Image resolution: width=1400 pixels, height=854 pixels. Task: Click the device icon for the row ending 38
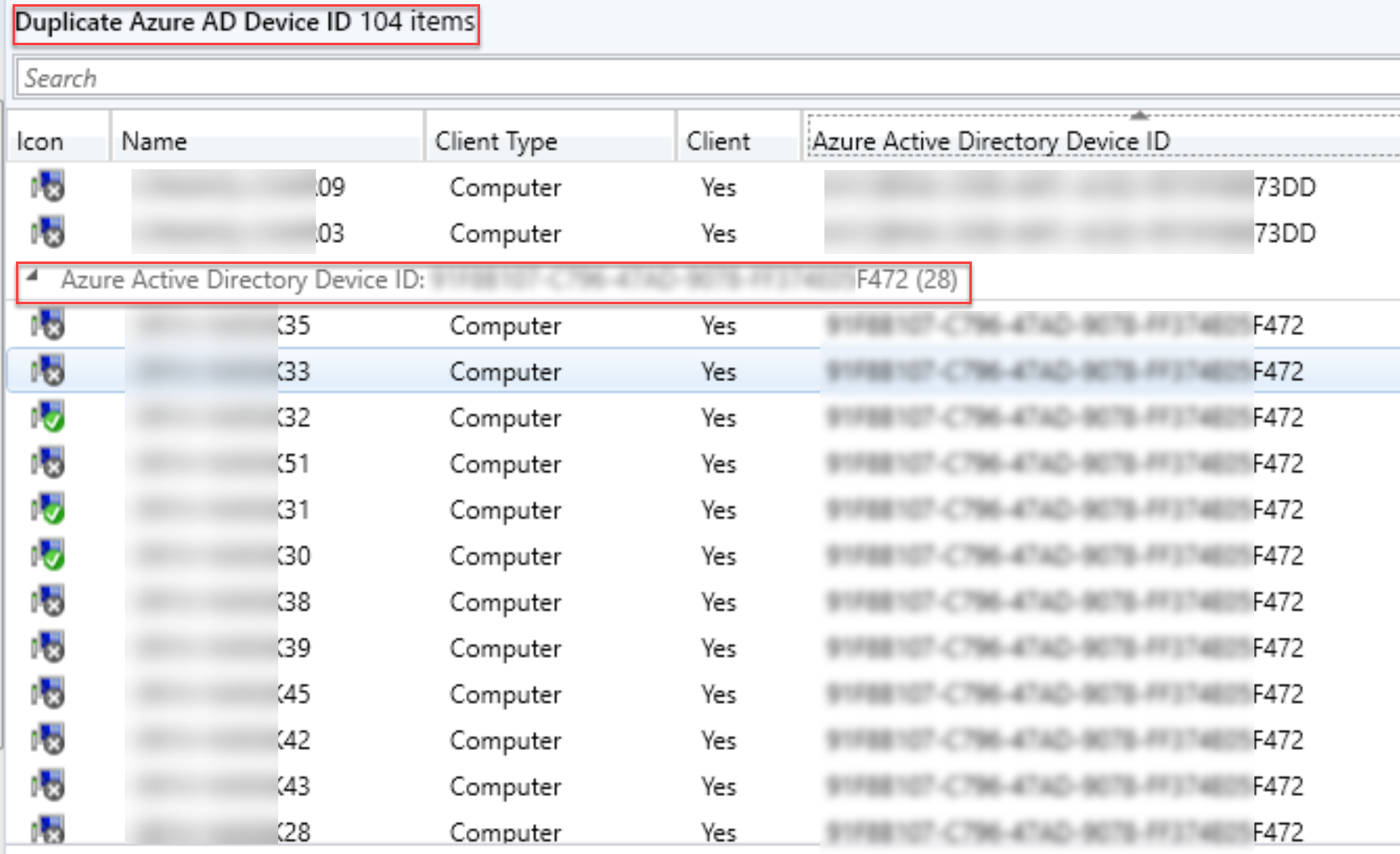coord(48,601)
